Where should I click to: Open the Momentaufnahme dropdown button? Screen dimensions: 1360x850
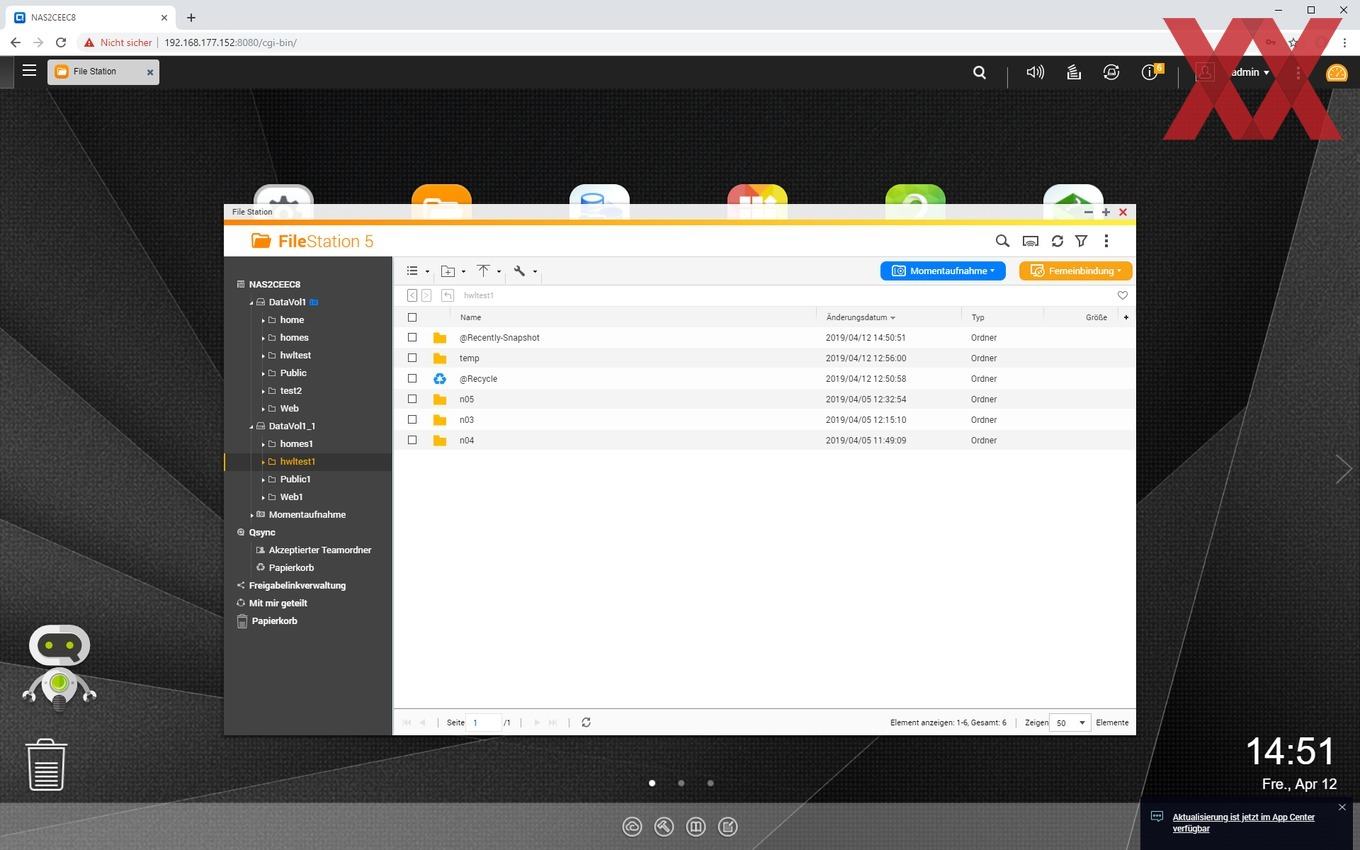(x=943, y=271)
